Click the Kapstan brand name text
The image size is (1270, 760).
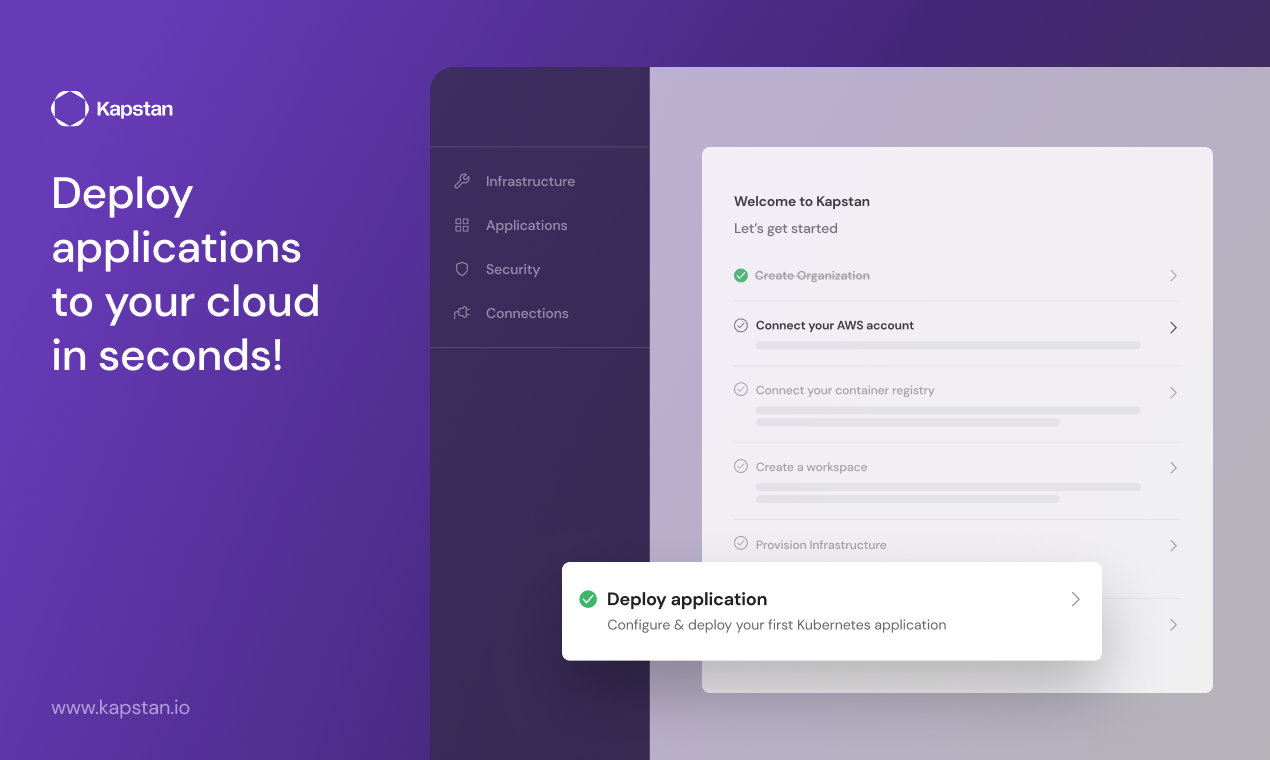point(135,109)
